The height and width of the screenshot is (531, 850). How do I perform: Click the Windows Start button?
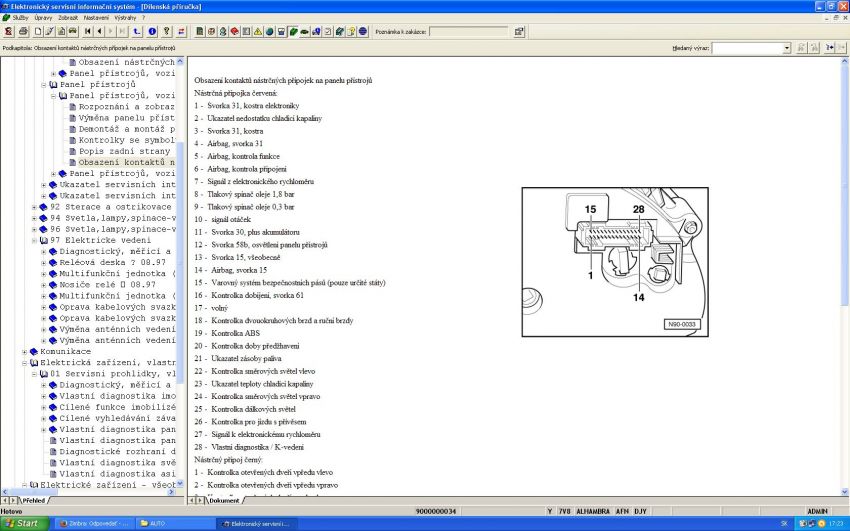[x=22, y=523]
